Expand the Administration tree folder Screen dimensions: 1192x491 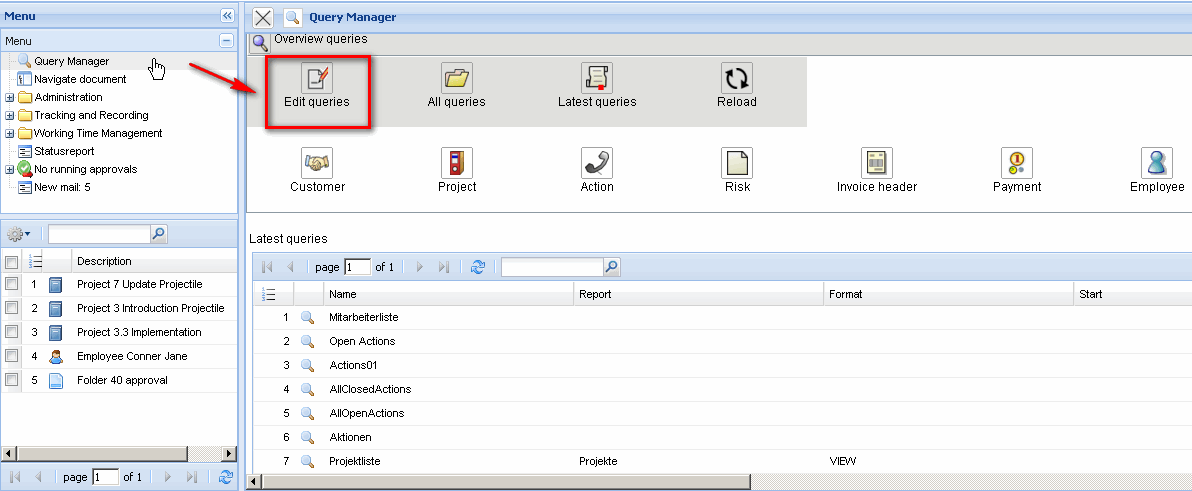click(x=10, y=97)
